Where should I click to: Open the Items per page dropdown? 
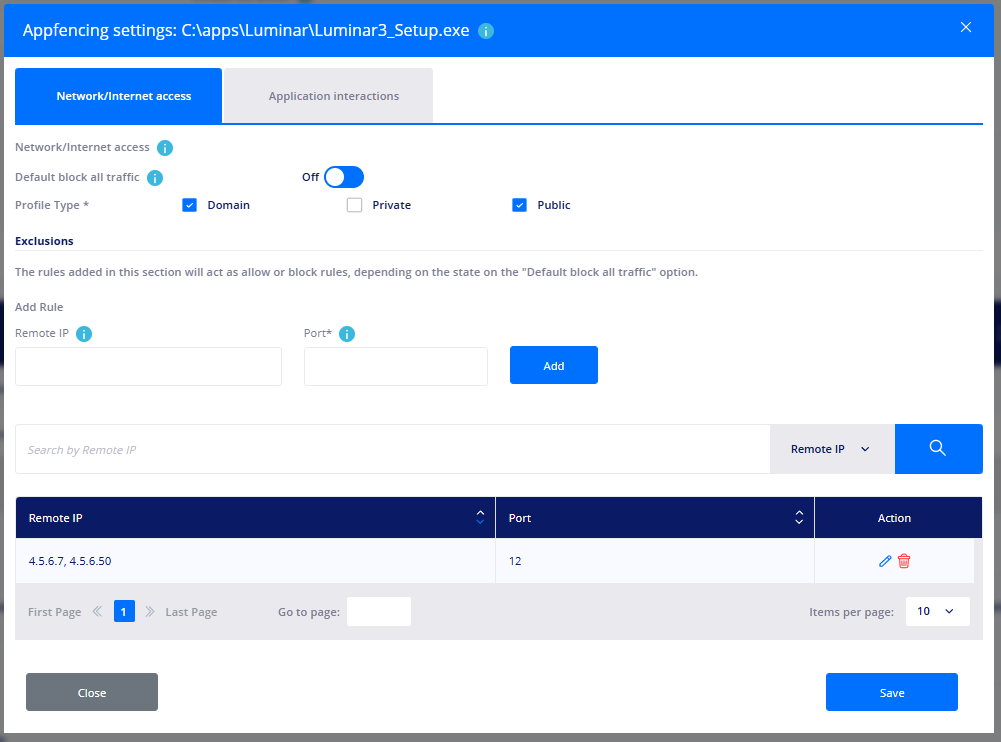[937, 612]
